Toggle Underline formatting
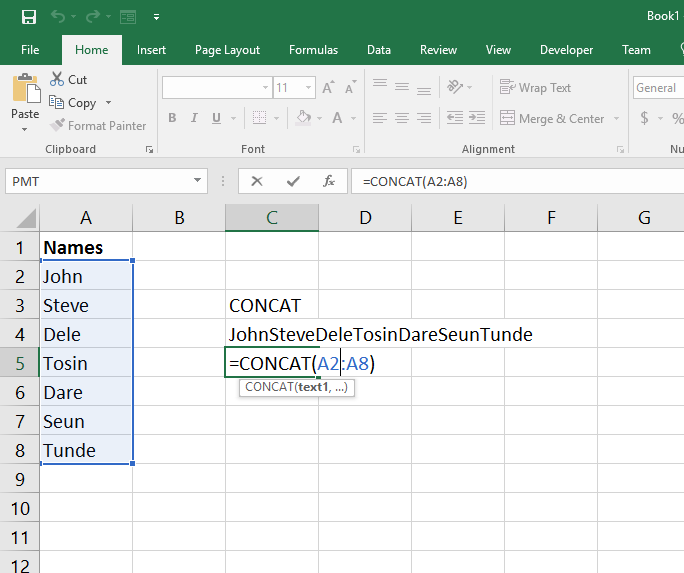684x573 pixels. click(x=216, y=118)
